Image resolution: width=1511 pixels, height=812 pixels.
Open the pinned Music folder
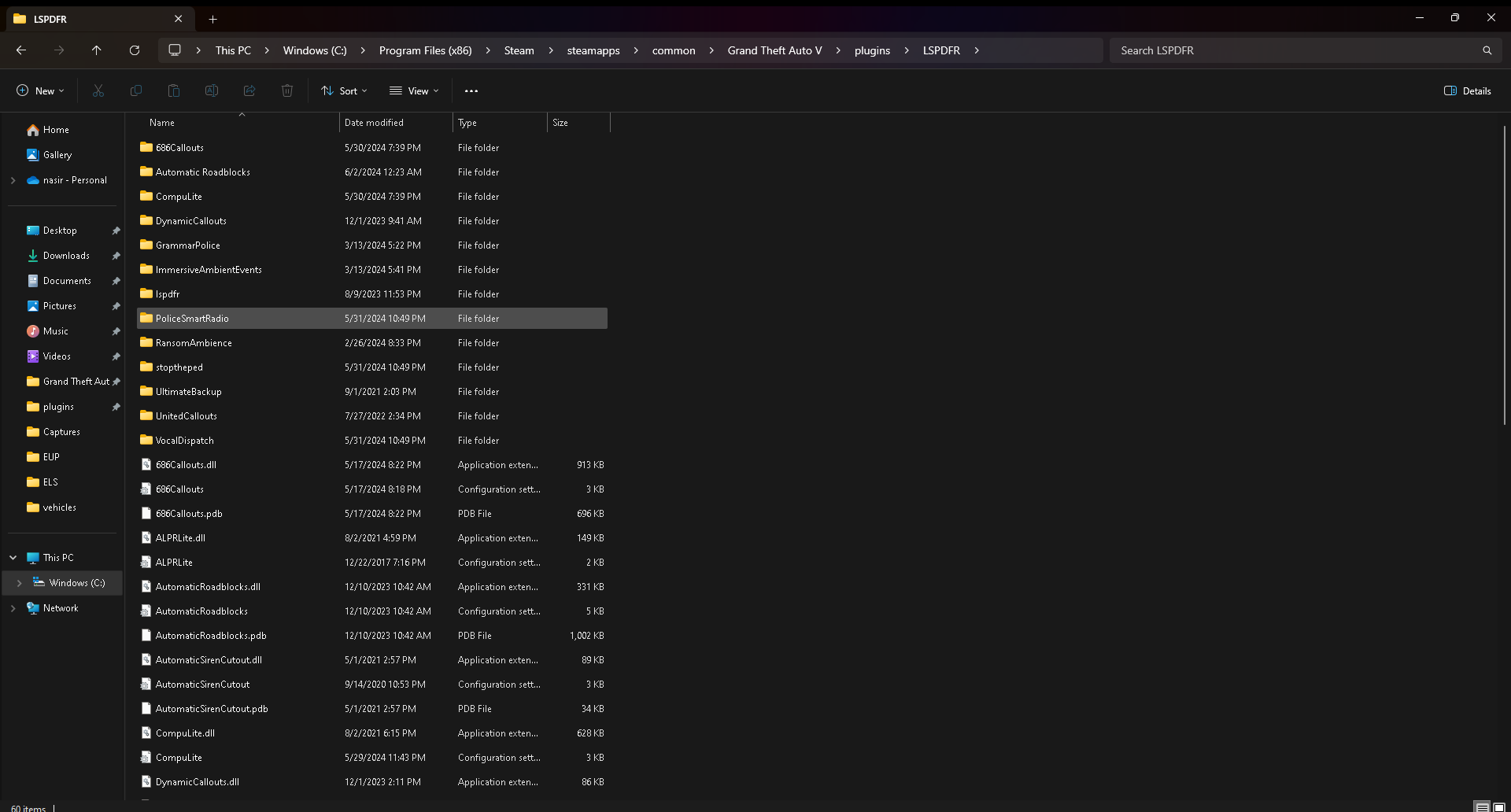coord(56,331)
